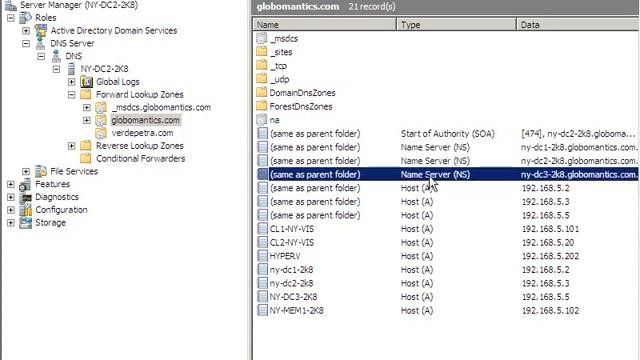Select the CL1-NY-VIS host record
The width and height of the screenshot is (640, 360).
point(447,229)
